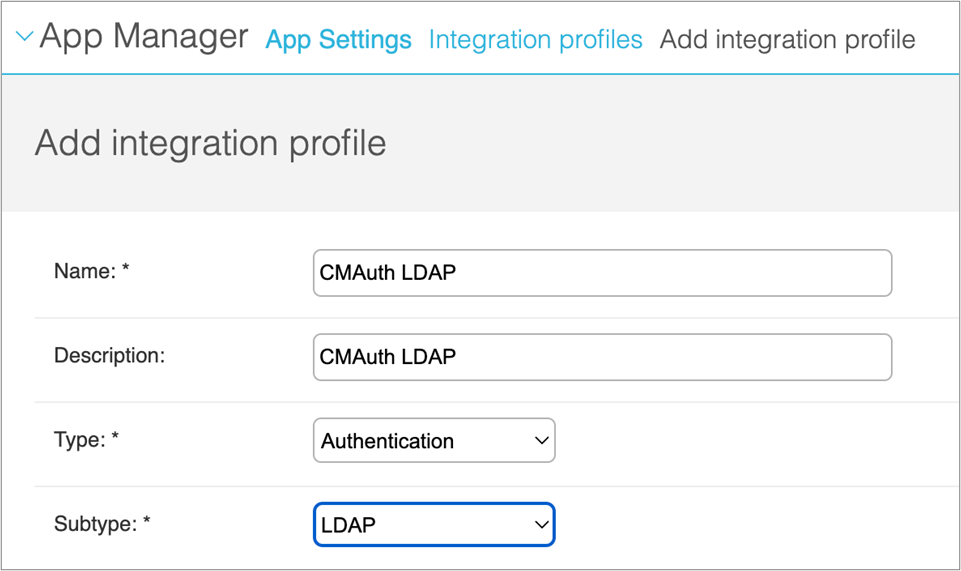Open the Type combo box showing Authentication

point(420,441)
